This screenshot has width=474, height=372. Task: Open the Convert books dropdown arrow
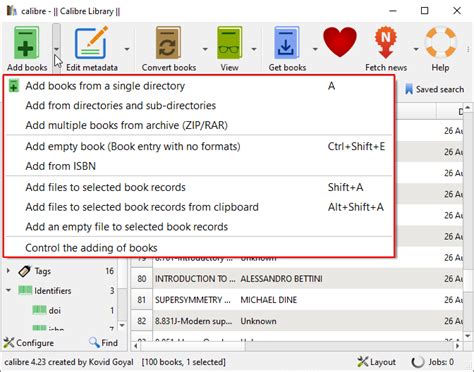(205, 49)
